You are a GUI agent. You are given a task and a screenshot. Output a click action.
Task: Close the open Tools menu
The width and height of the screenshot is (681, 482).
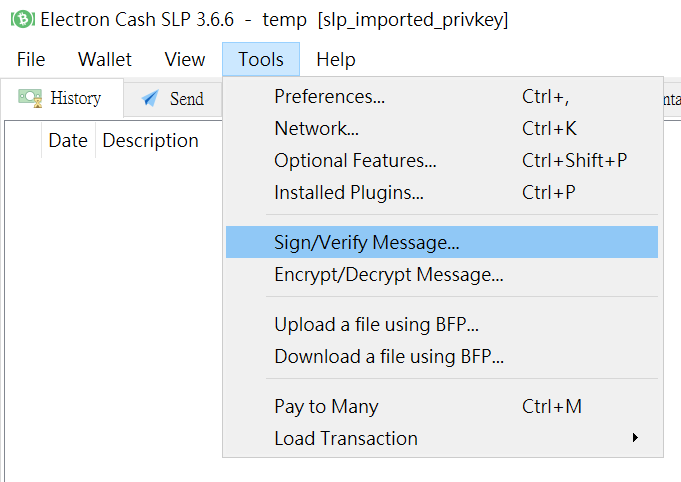click(261, 59)
